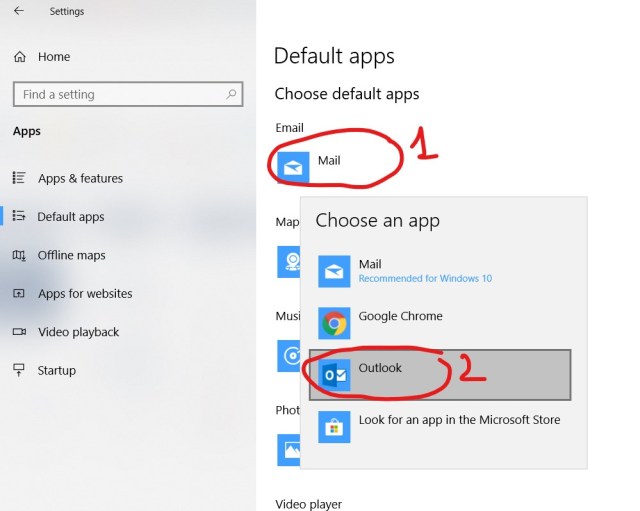Go to Apps for websites
Screen dimensions: 640x511
pos(84,293)
